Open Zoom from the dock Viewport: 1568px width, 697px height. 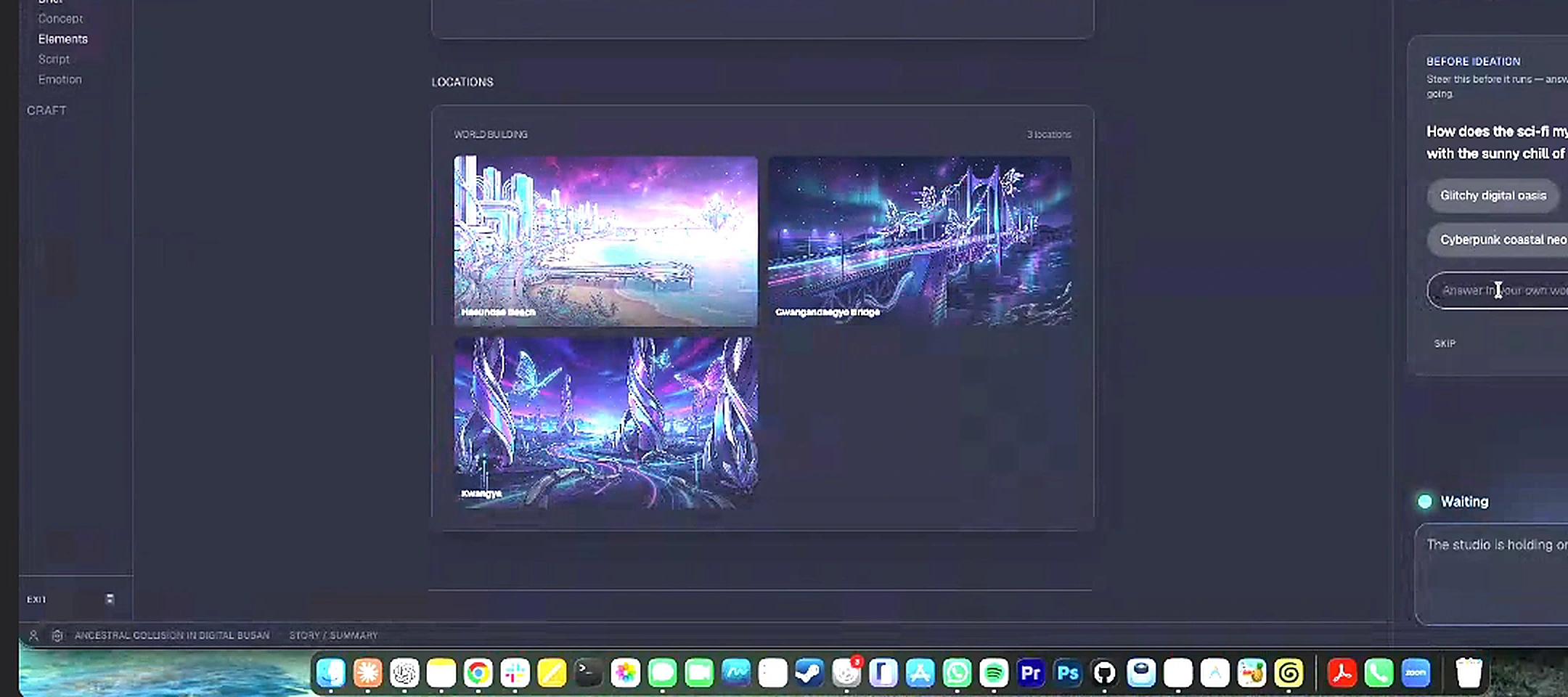[x=1416, y=673]
